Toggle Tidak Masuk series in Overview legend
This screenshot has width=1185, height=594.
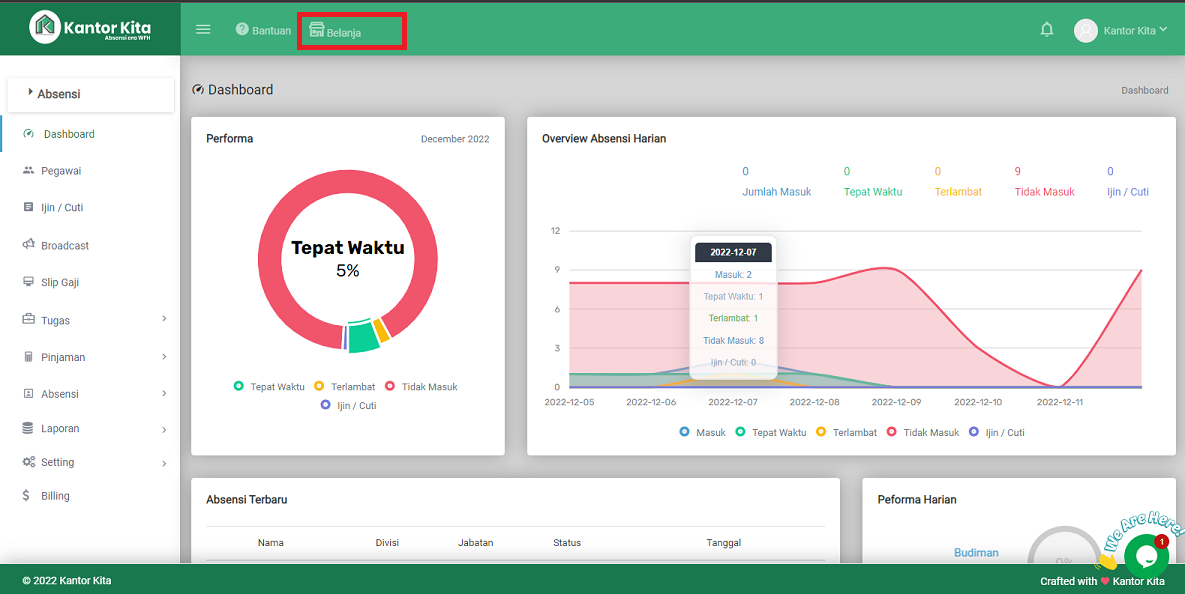(923, 432)
